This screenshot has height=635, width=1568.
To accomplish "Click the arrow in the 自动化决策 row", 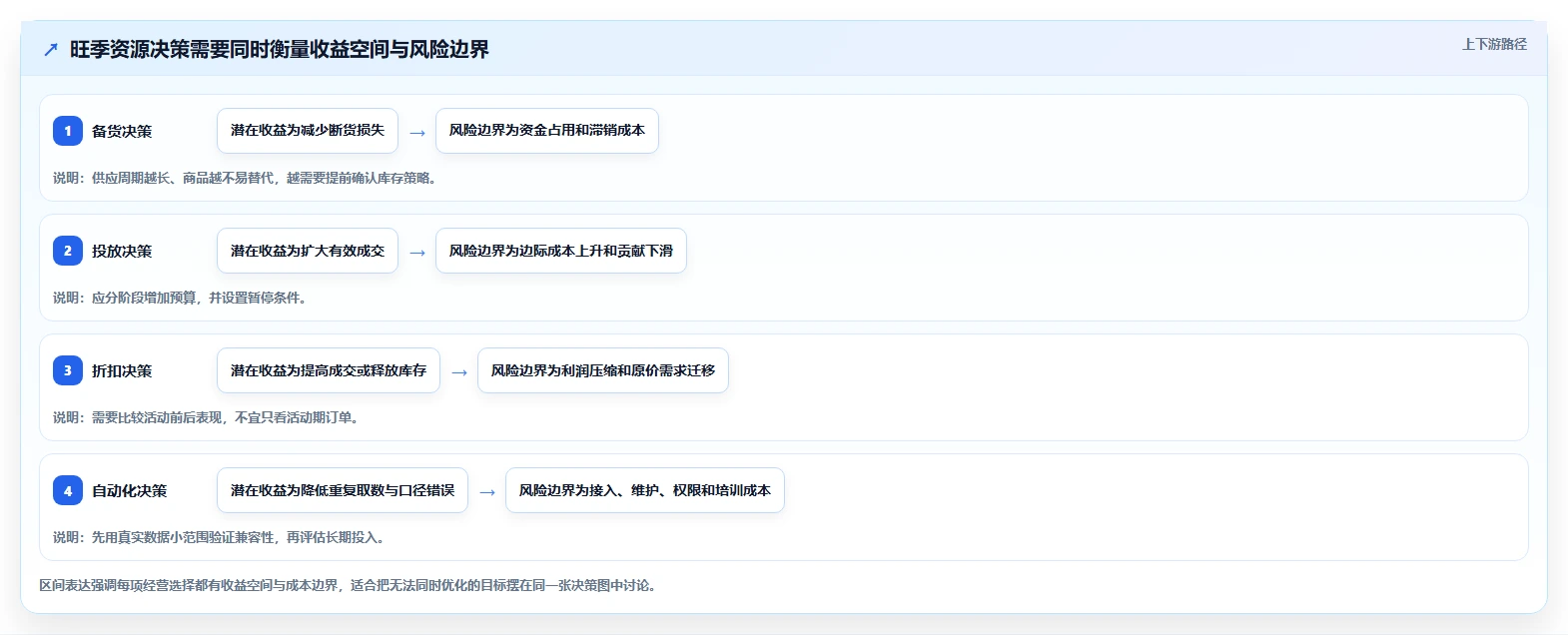I will tap(487, 492).
